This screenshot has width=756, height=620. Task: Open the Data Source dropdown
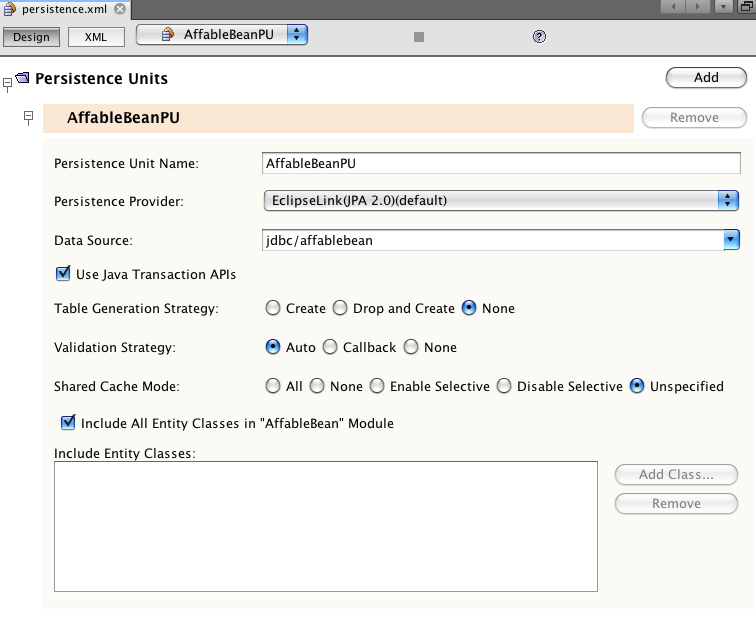click(731, 239)
